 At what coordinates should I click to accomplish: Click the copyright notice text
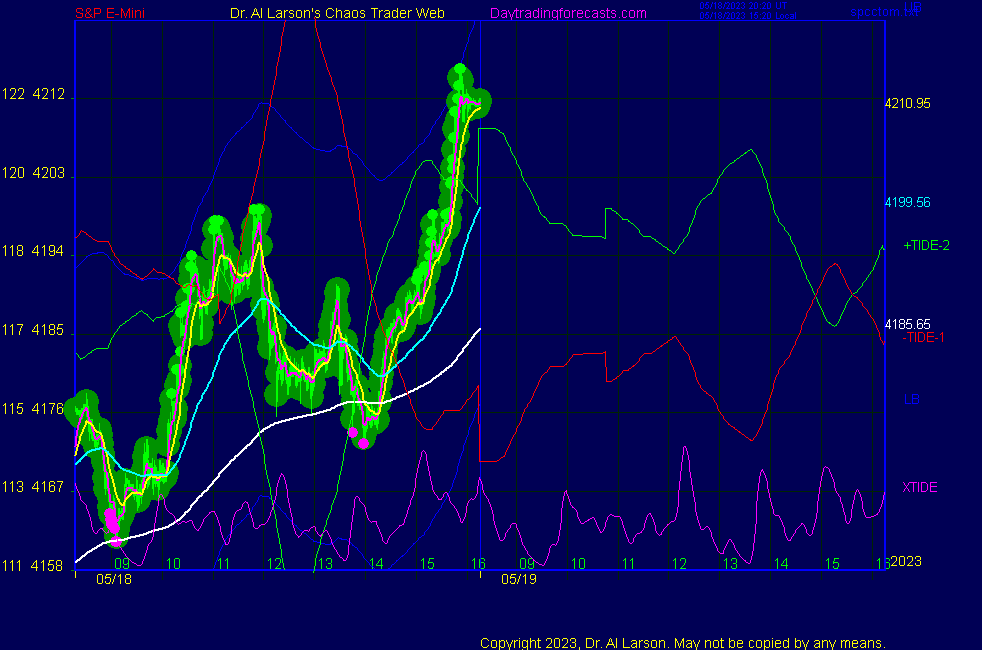pyautogui.click(x=683, y=643)
